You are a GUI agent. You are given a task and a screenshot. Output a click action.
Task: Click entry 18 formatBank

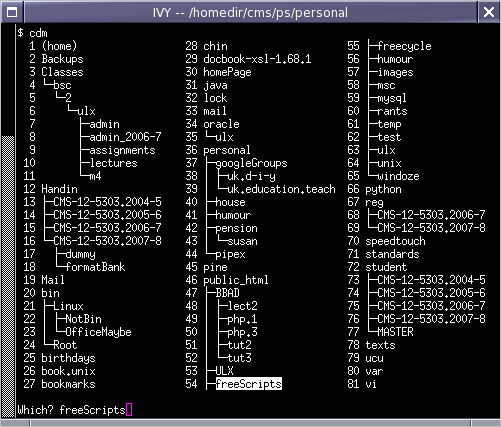pyautogui.click(x=95, y=267)
